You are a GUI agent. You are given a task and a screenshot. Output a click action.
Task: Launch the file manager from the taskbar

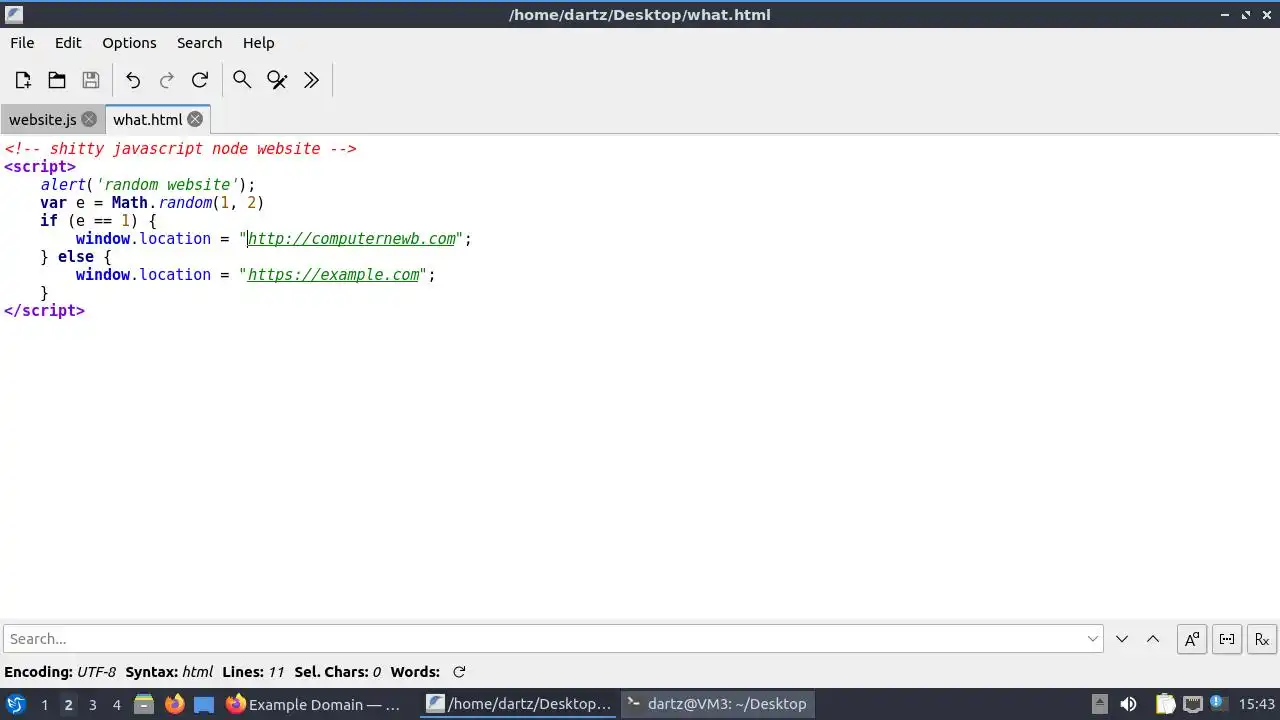click(144, 704)
